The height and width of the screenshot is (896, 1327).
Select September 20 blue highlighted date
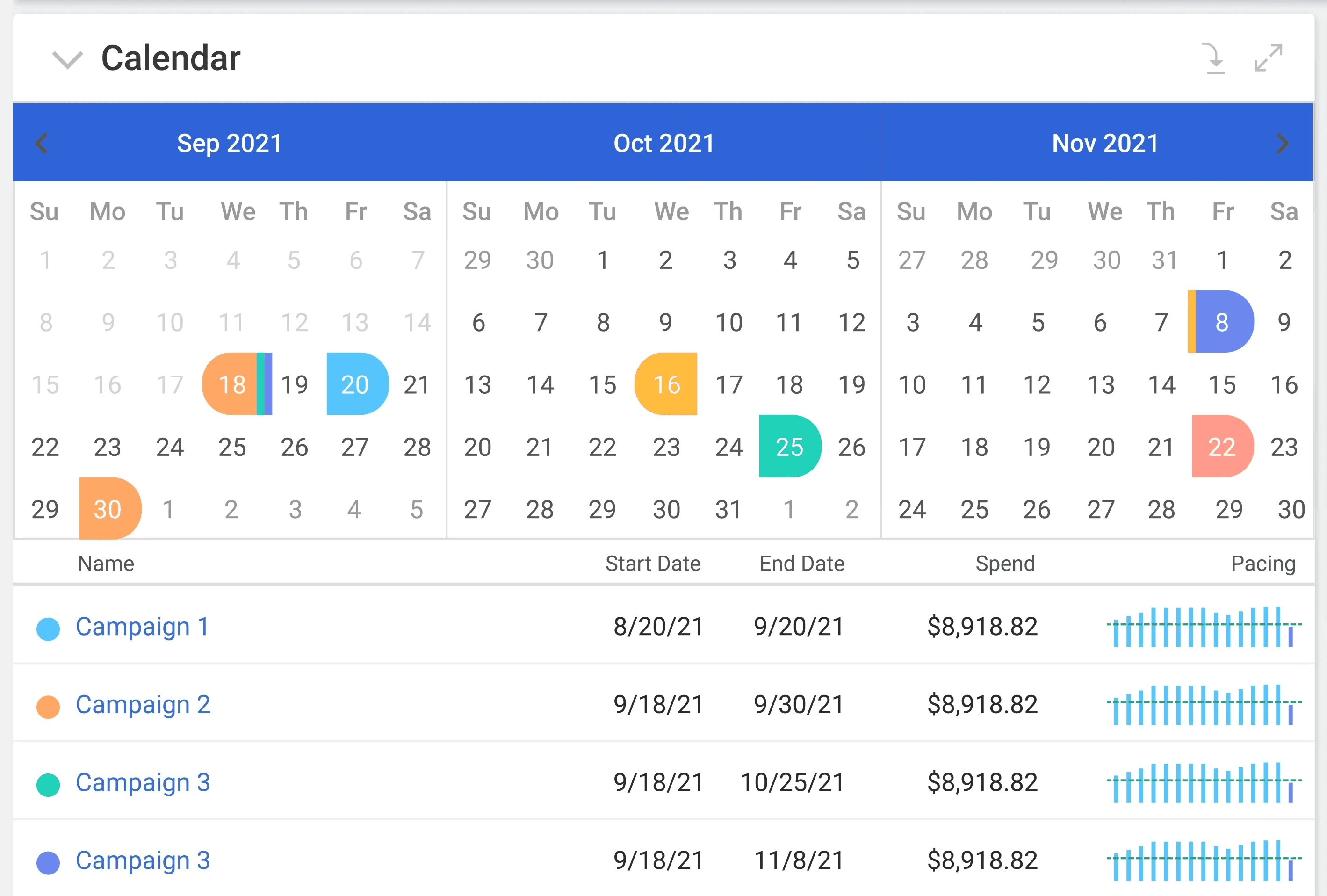click(x=356, y=384)
